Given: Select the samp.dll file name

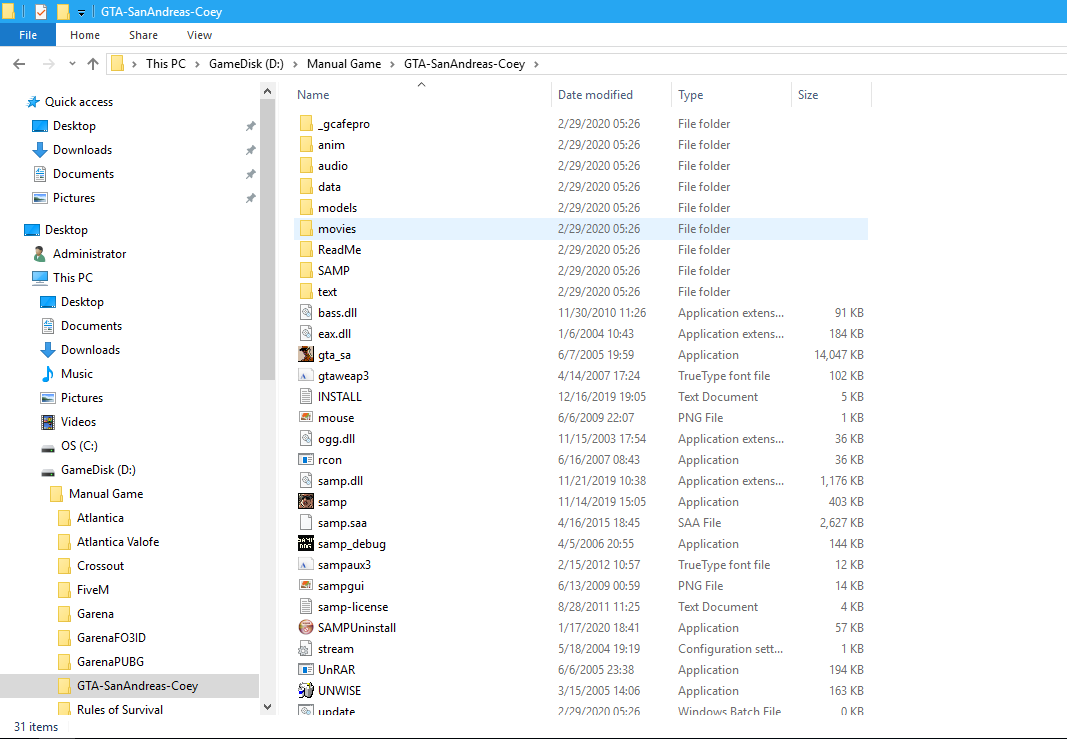Looking at the screenshot, I should [340, 481].
